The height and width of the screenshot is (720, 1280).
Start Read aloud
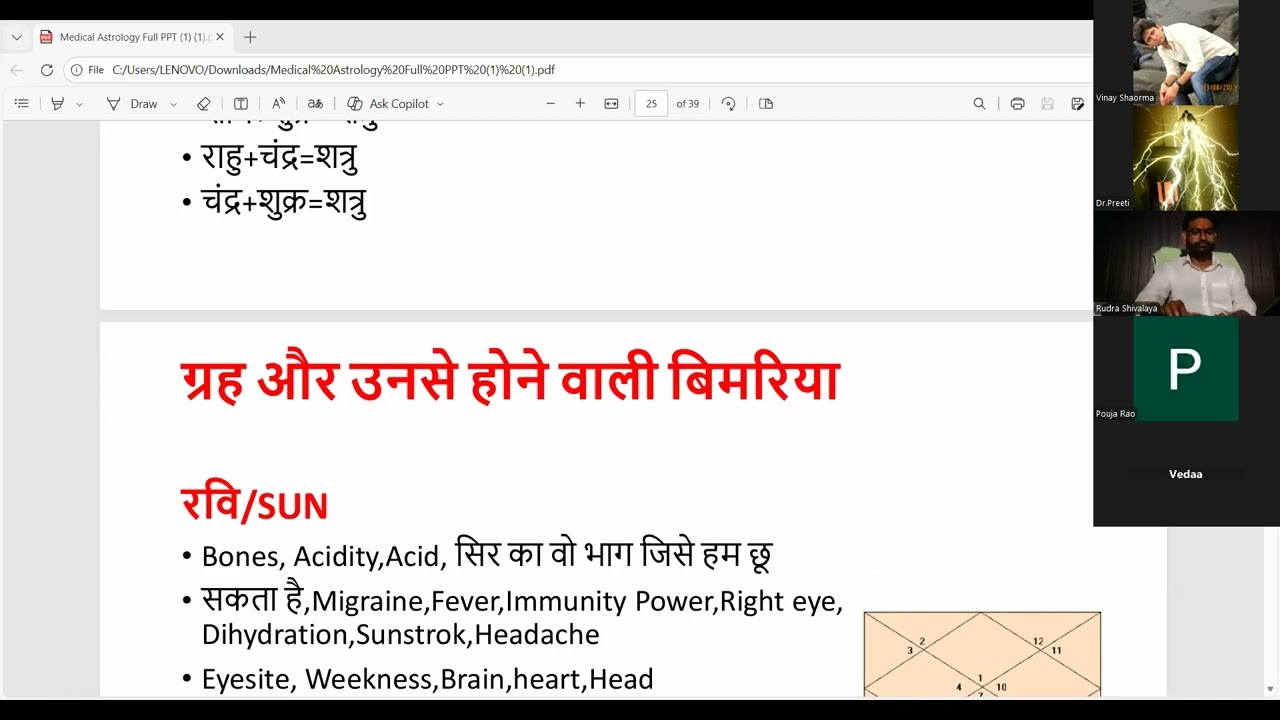pos(278,104)
